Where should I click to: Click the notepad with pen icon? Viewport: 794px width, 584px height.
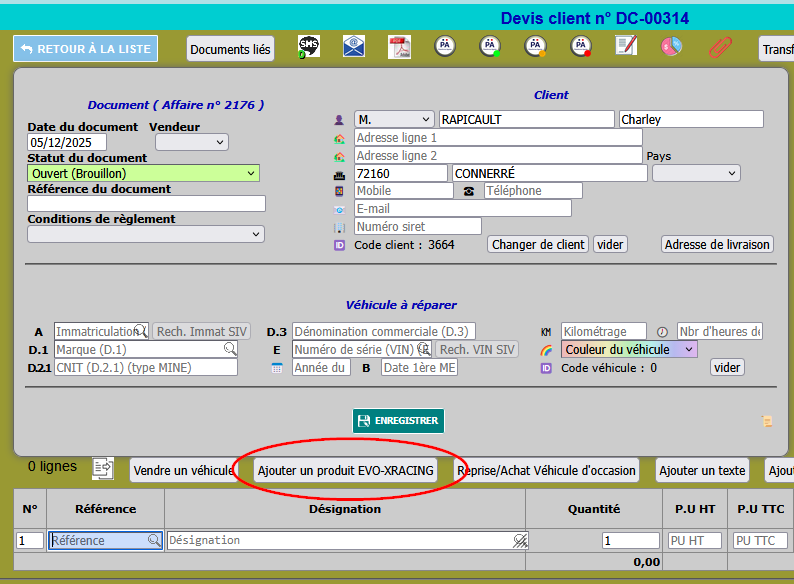click(x=626, y=46)
